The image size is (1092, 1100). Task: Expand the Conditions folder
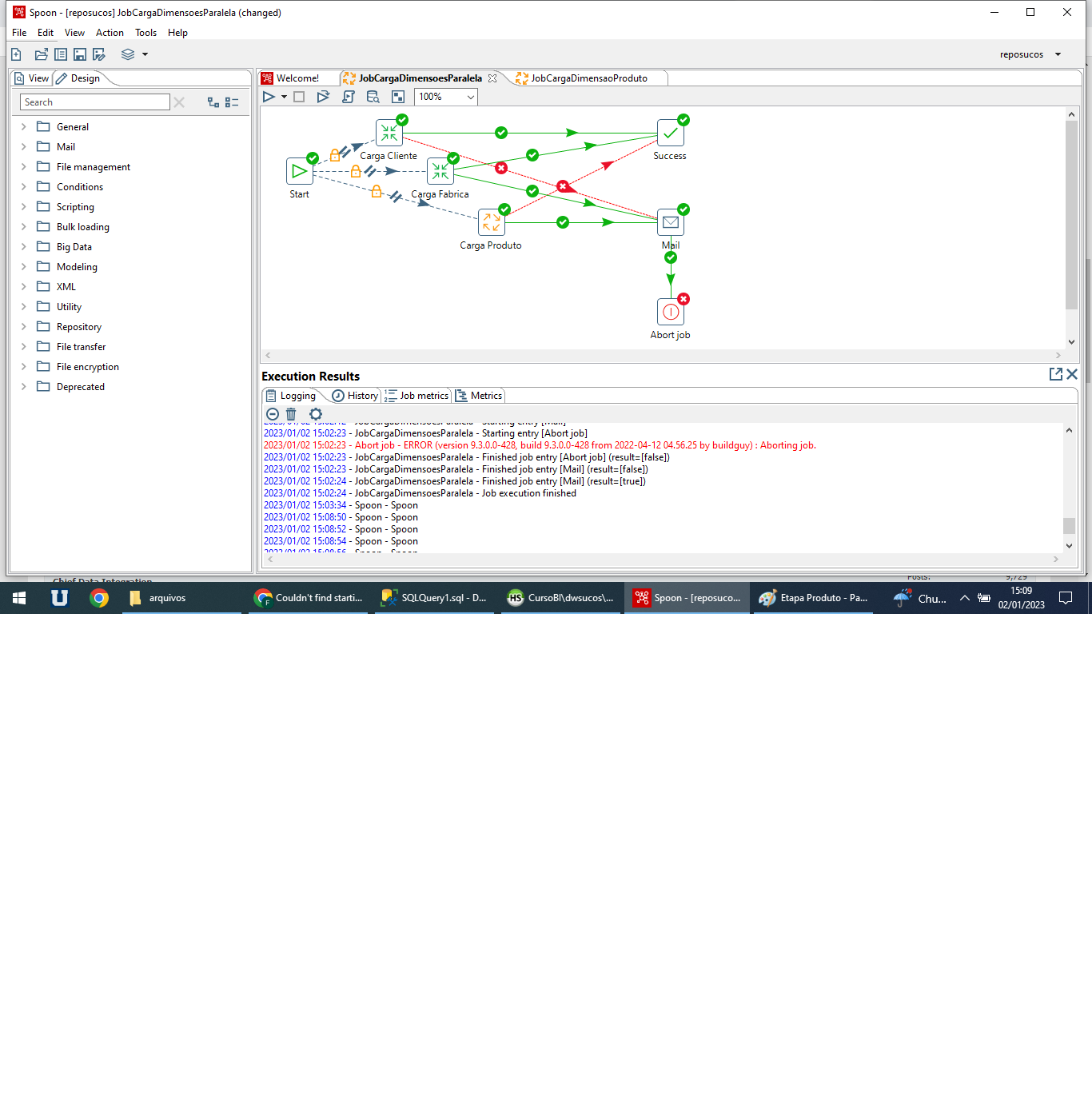point(23,187)
